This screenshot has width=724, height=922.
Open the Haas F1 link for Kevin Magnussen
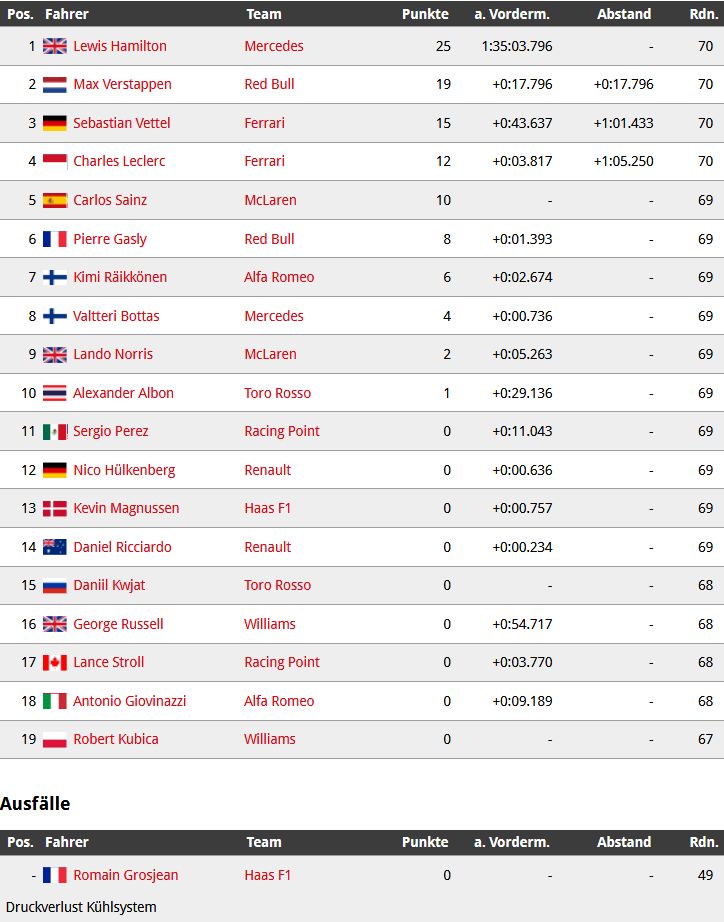[x=268, y=508]
